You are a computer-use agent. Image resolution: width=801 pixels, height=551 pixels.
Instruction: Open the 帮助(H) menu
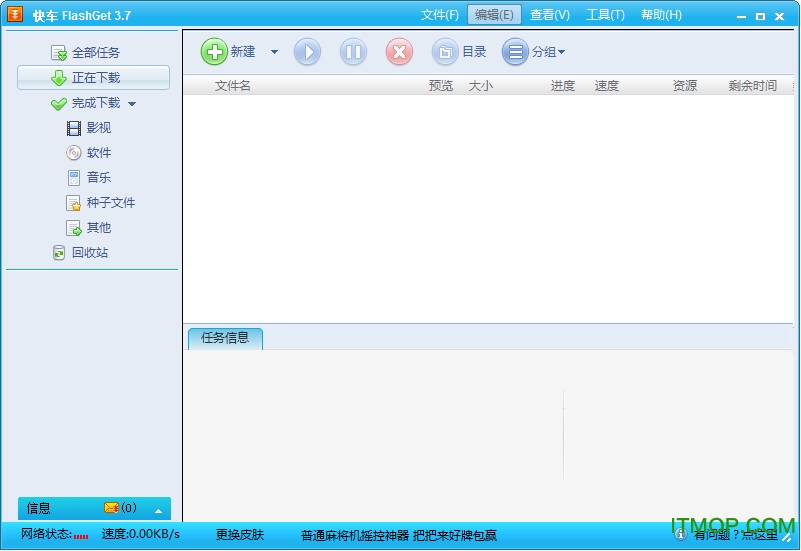click(661, 15)
